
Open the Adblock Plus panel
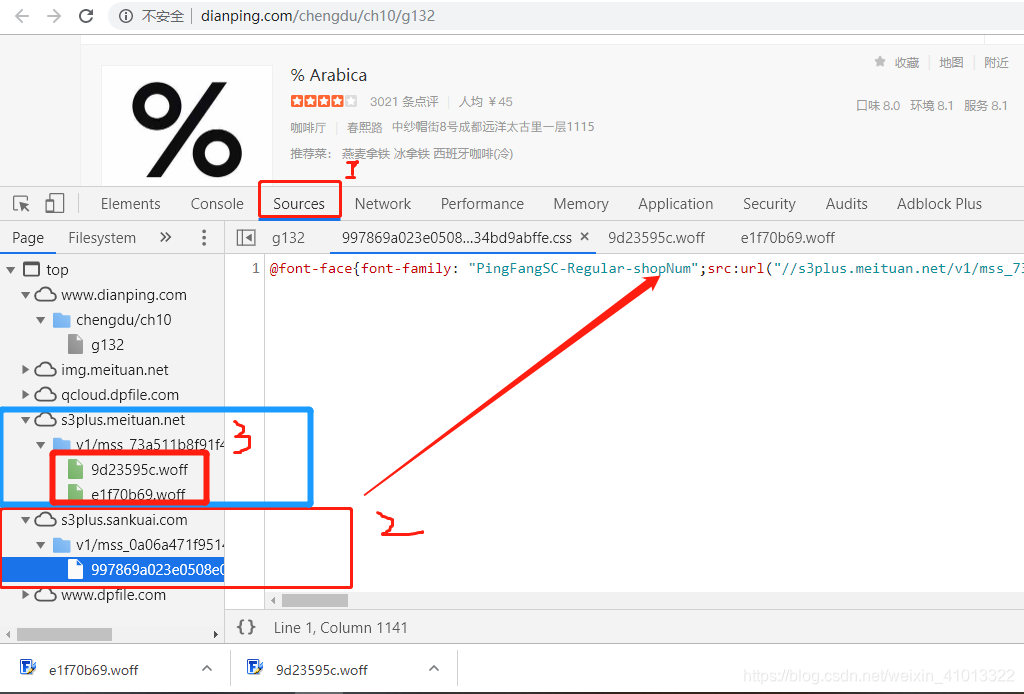coord(939,204)
